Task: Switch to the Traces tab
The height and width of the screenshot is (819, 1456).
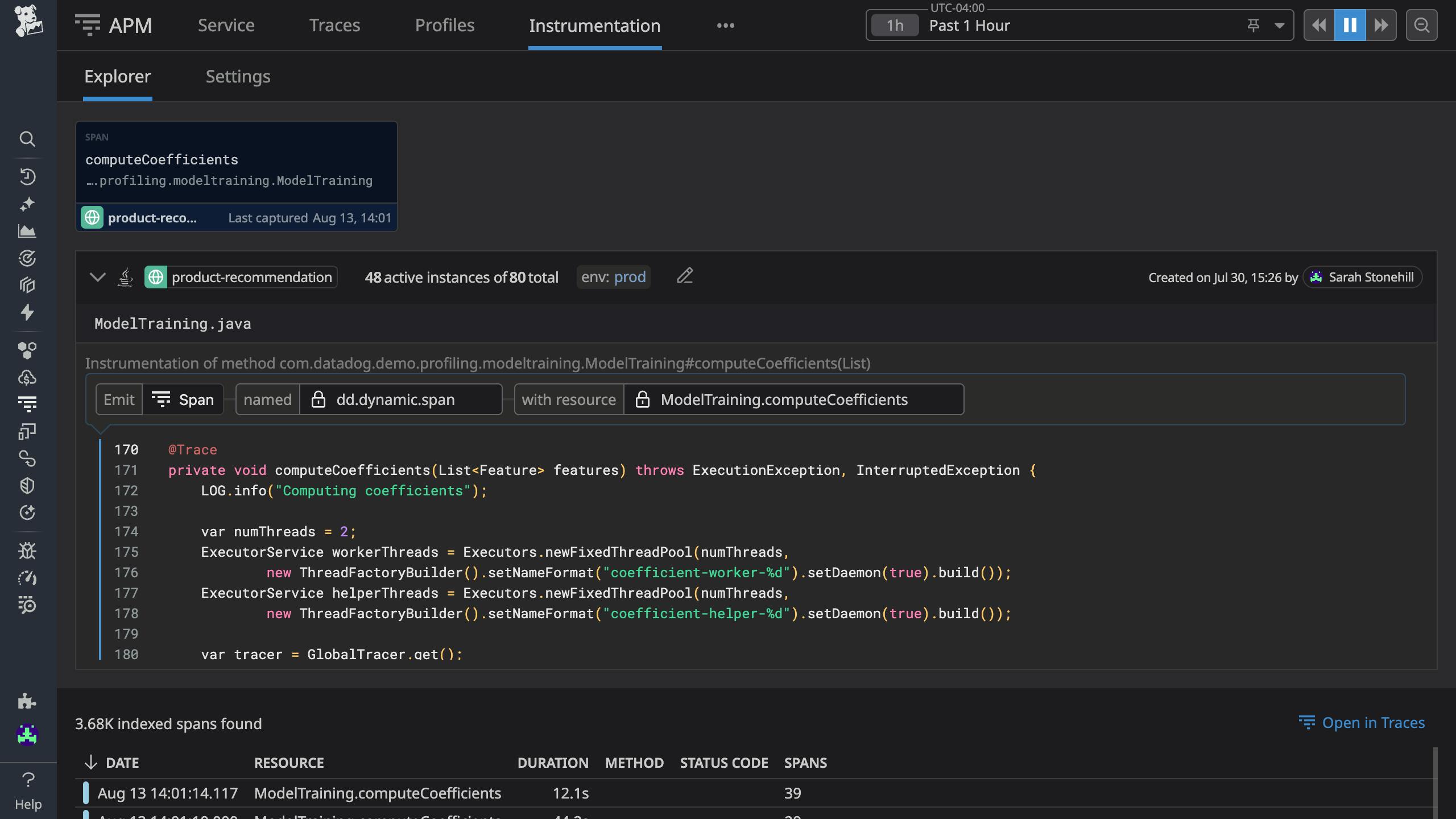Action: click(334, 26)
